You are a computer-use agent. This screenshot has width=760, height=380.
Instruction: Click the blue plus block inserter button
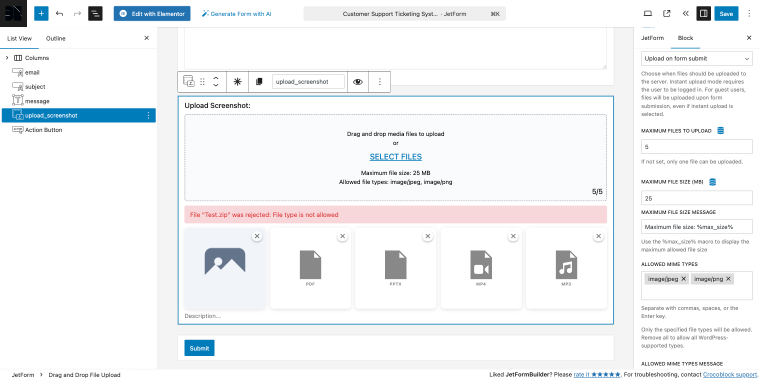[x=41, y=14]
